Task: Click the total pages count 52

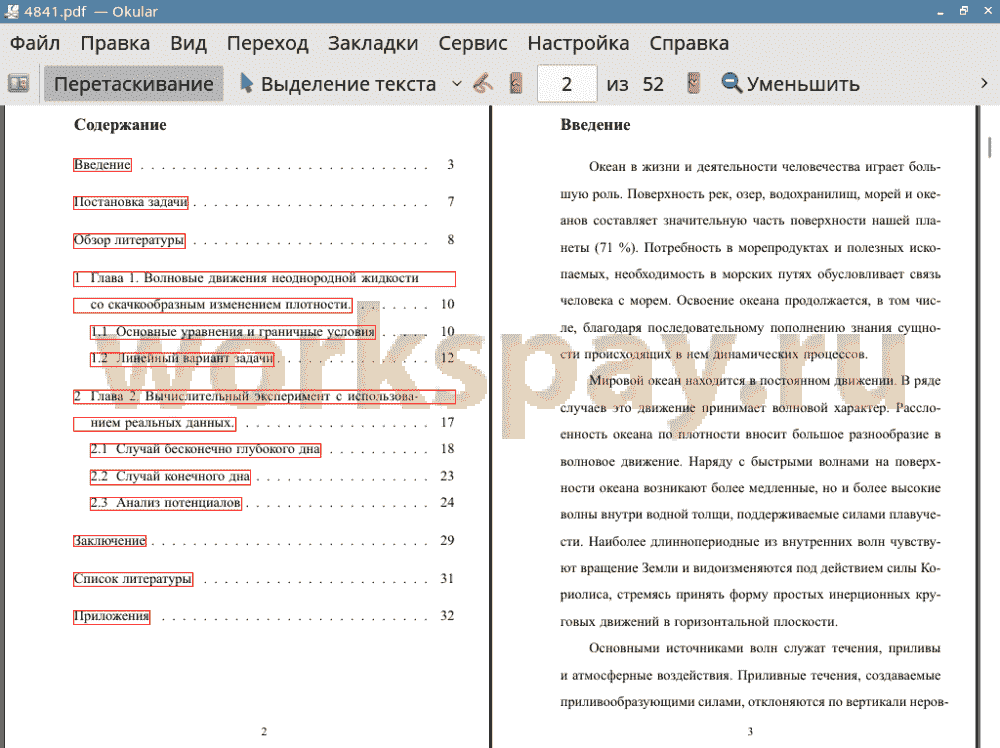Action: click(653, 84)
